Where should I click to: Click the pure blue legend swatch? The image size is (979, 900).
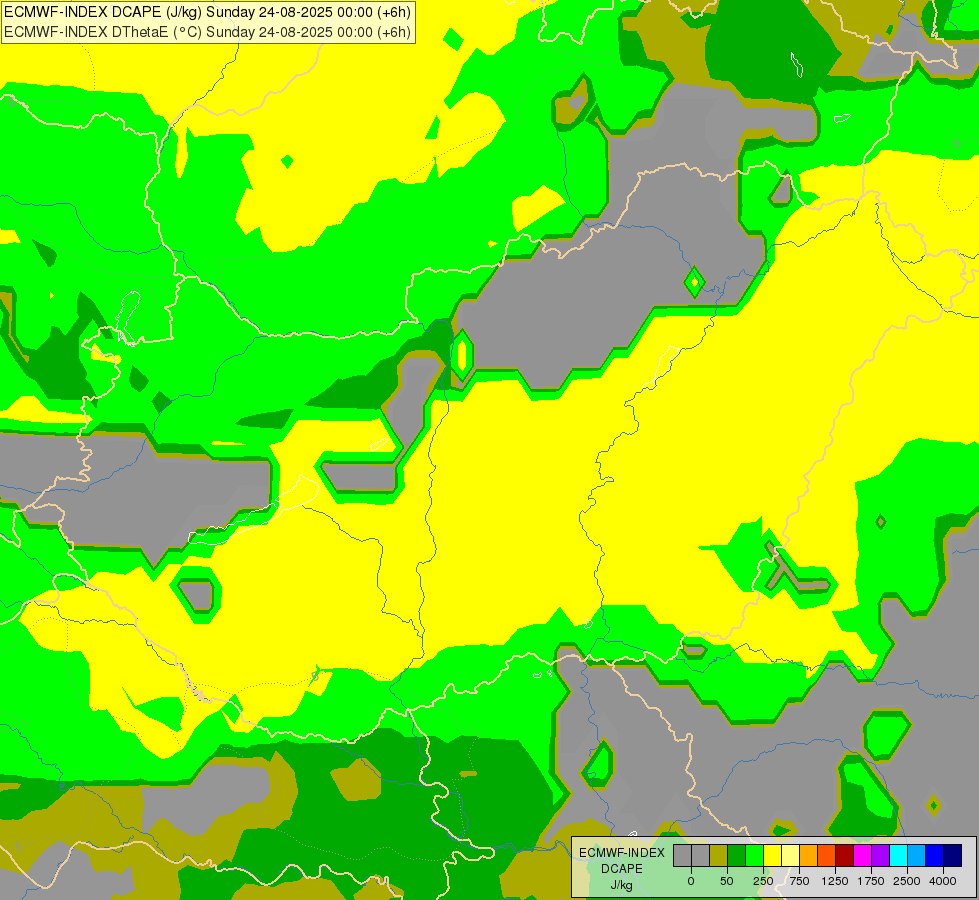click(934, 856)
